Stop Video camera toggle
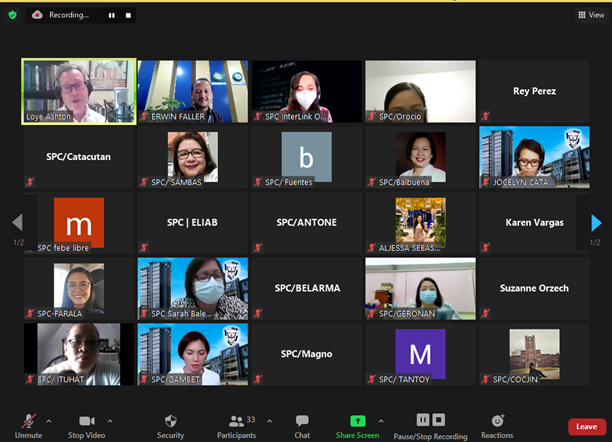The height and width of the screenshot is (442, 612). [87, 426]
